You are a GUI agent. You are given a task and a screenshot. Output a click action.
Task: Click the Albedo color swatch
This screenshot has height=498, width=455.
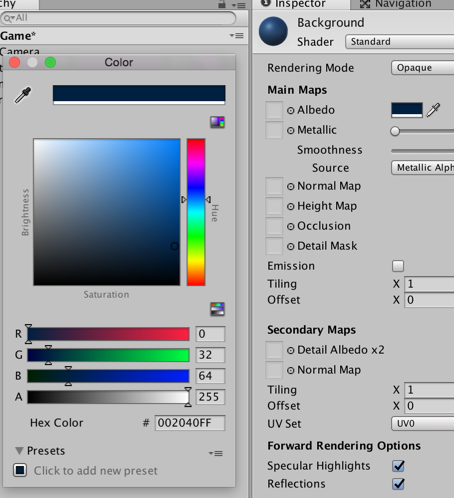[407, 110]
